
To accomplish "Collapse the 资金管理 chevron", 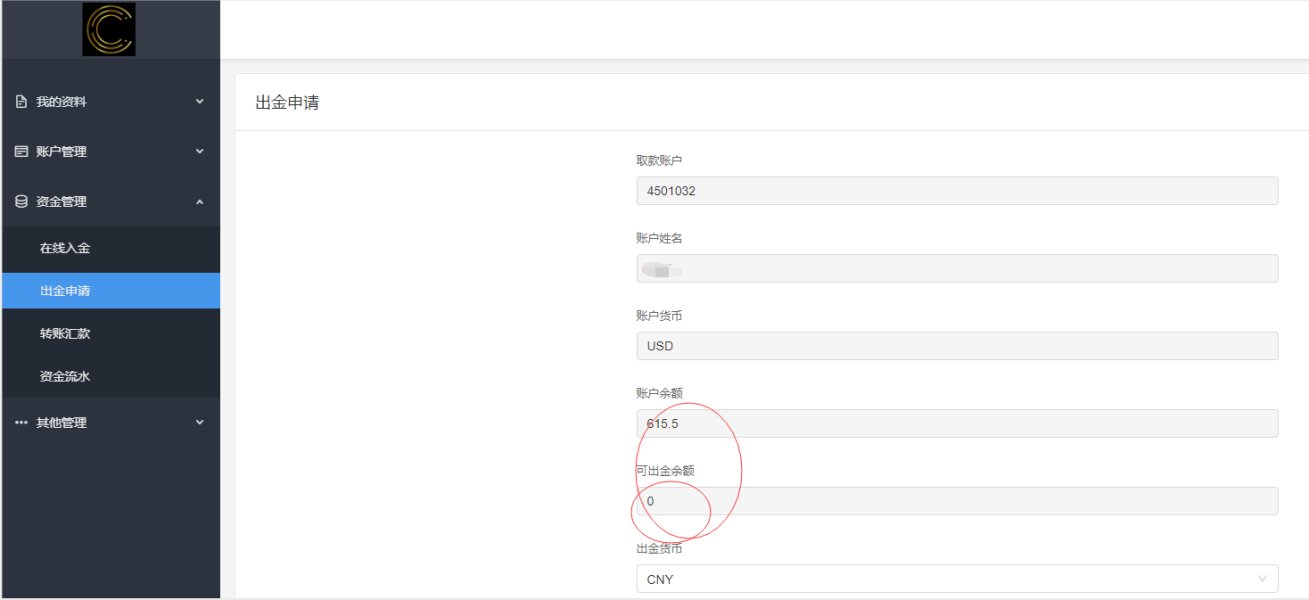I will [199, 202].
